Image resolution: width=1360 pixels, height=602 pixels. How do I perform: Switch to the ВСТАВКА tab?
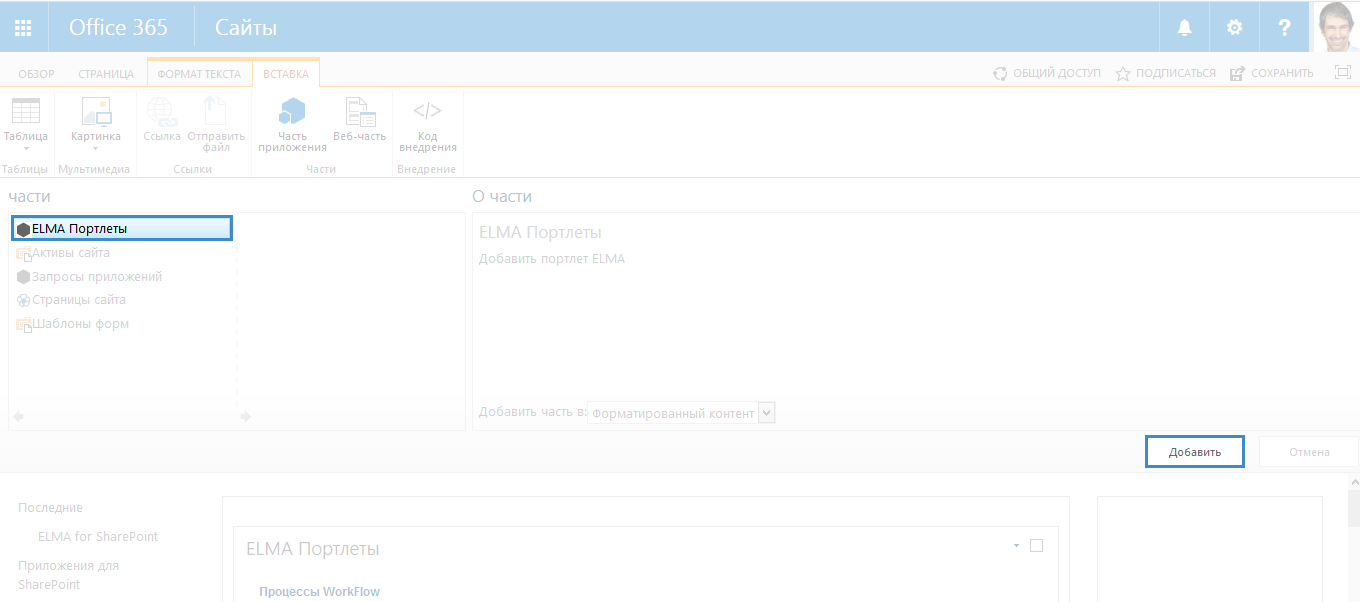286,74
